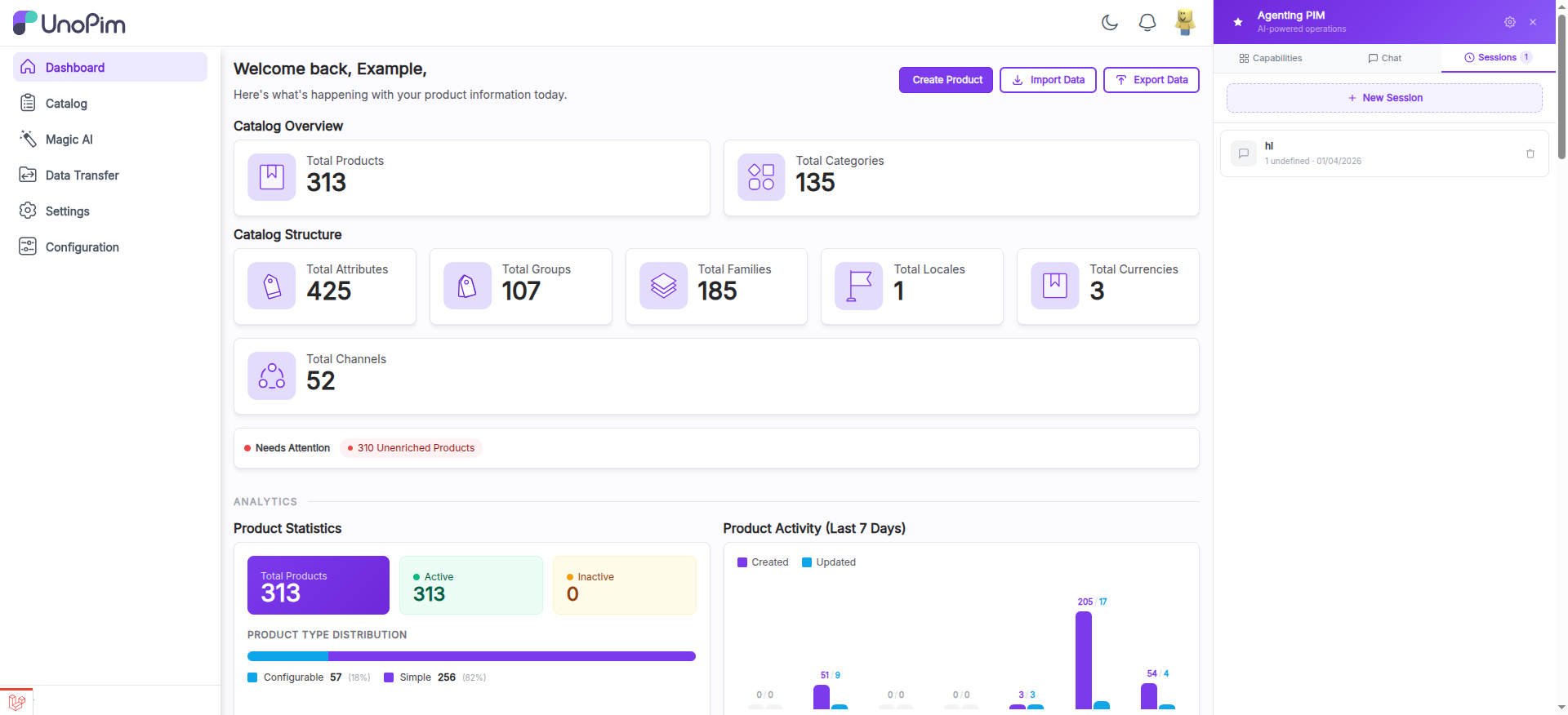Toggle dark mode with moon icon
Screen dimensions: 1568x715
(1109, 23)
